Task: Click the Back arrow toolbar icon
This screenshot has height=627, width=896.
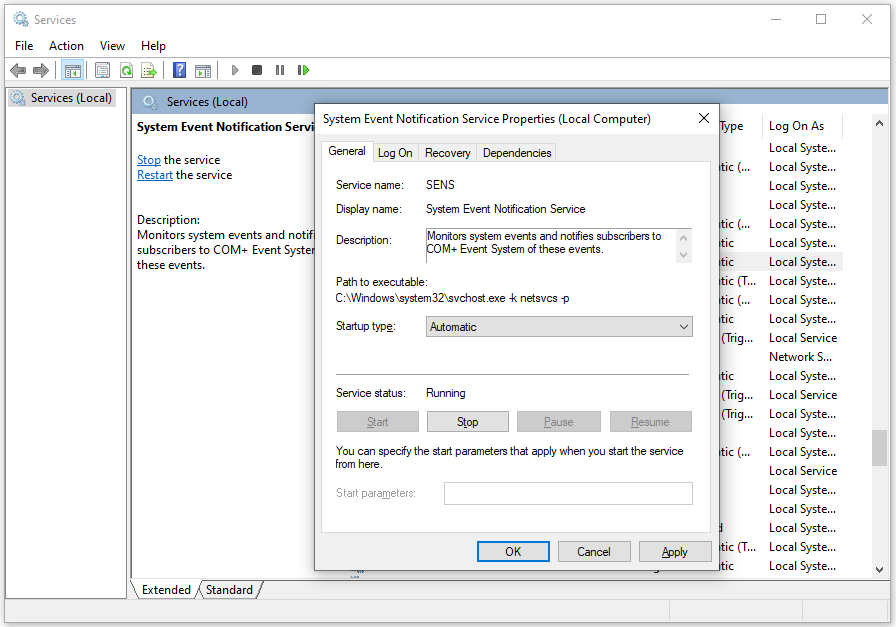Action: point(18,70)
